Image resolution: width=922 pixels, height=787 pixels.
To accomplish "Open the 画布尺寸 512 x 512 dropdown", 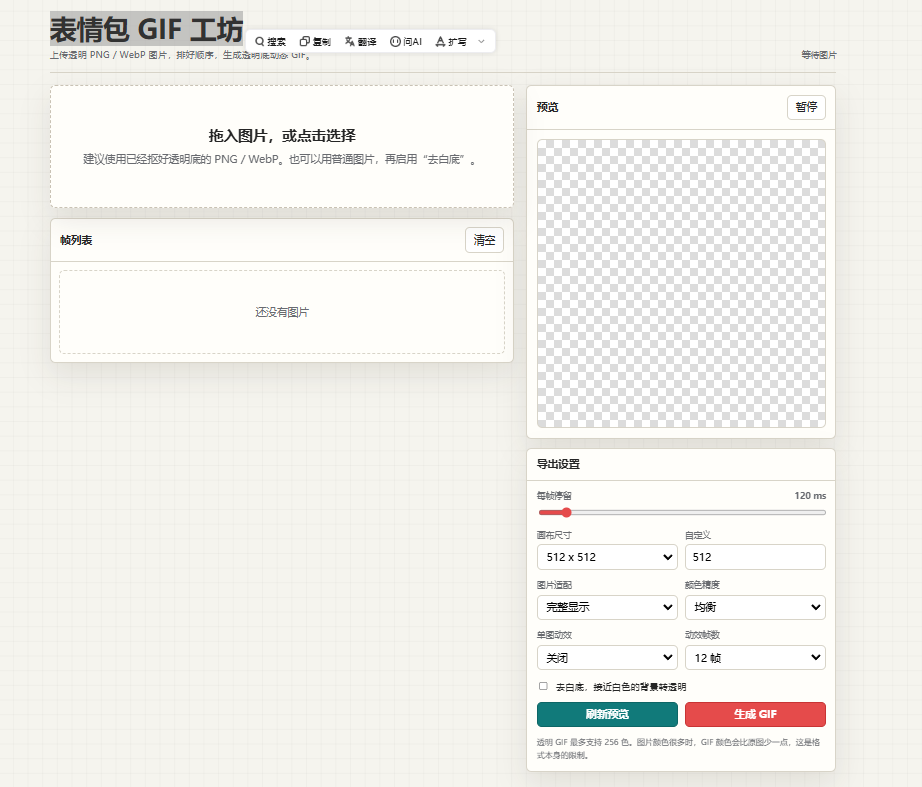I will click(607, 557).
